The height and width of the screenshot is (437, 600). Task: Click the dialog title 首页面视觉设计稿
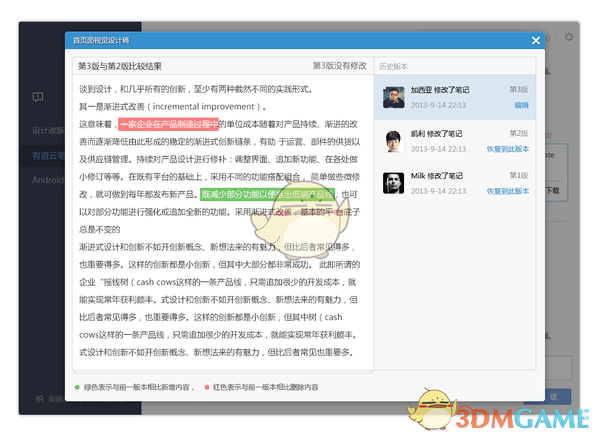(101, 41)
